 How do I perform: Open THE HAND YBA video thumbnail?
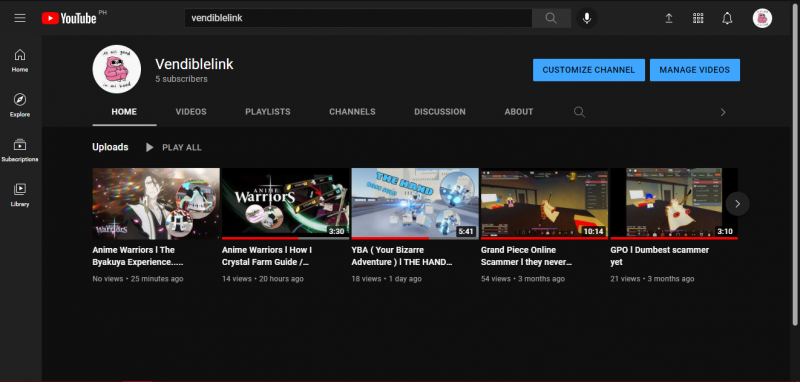(x=415, y=203)
